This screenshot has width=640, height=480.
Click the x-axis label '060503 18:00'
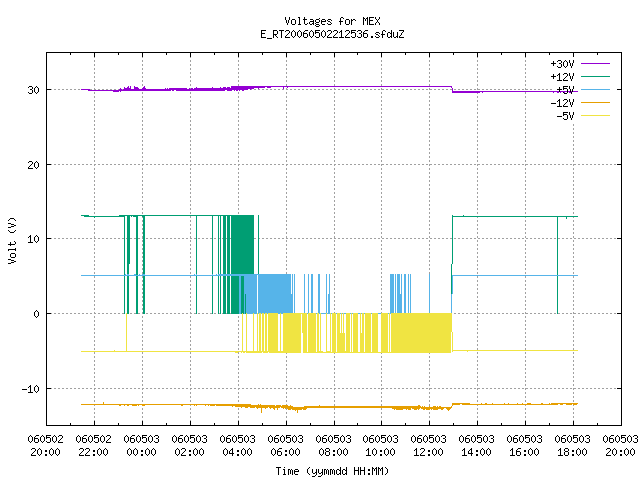coord(572,446)
